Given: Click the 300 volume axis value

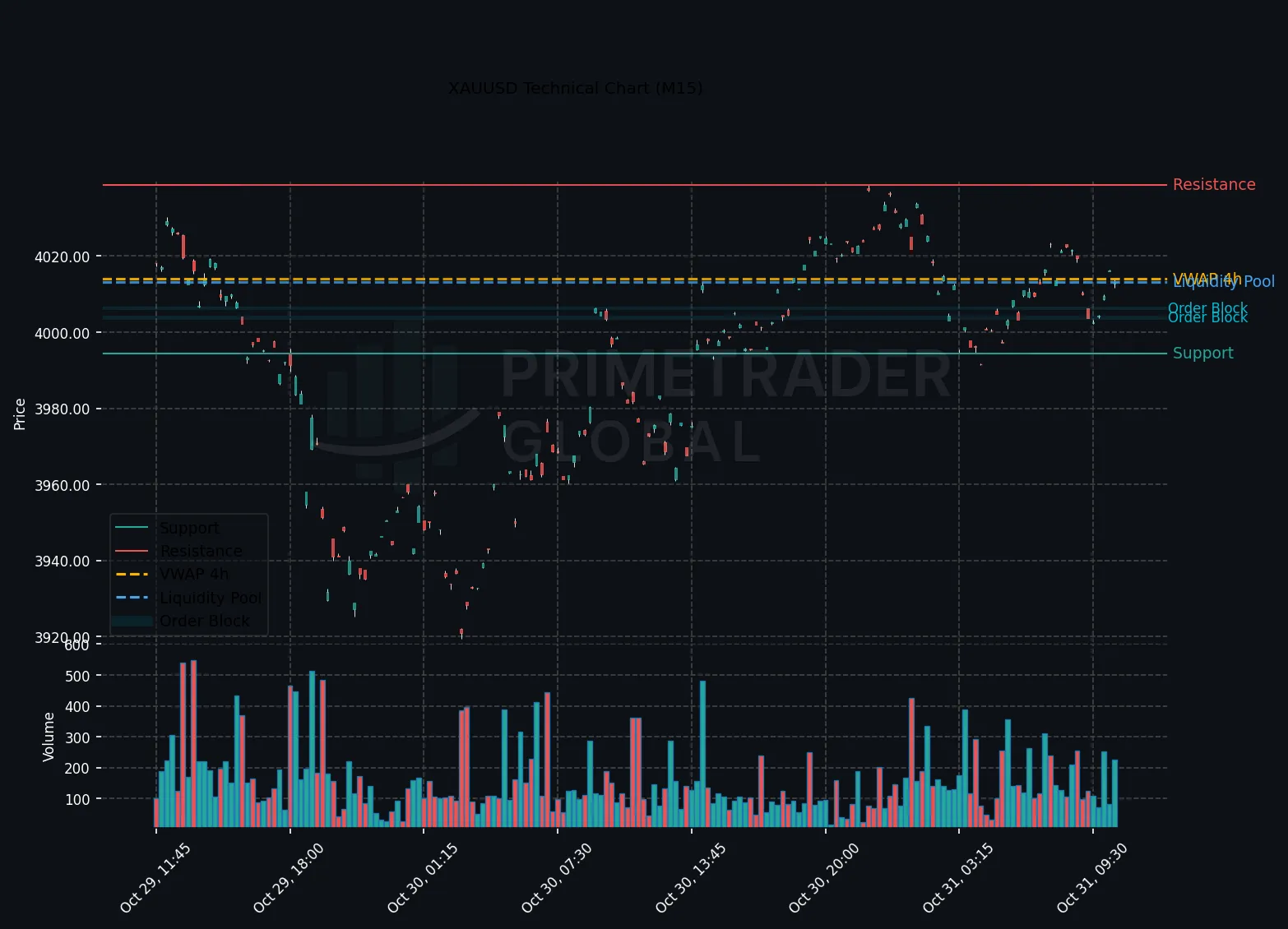Looking at the screenshot, I should coord(77,738).
